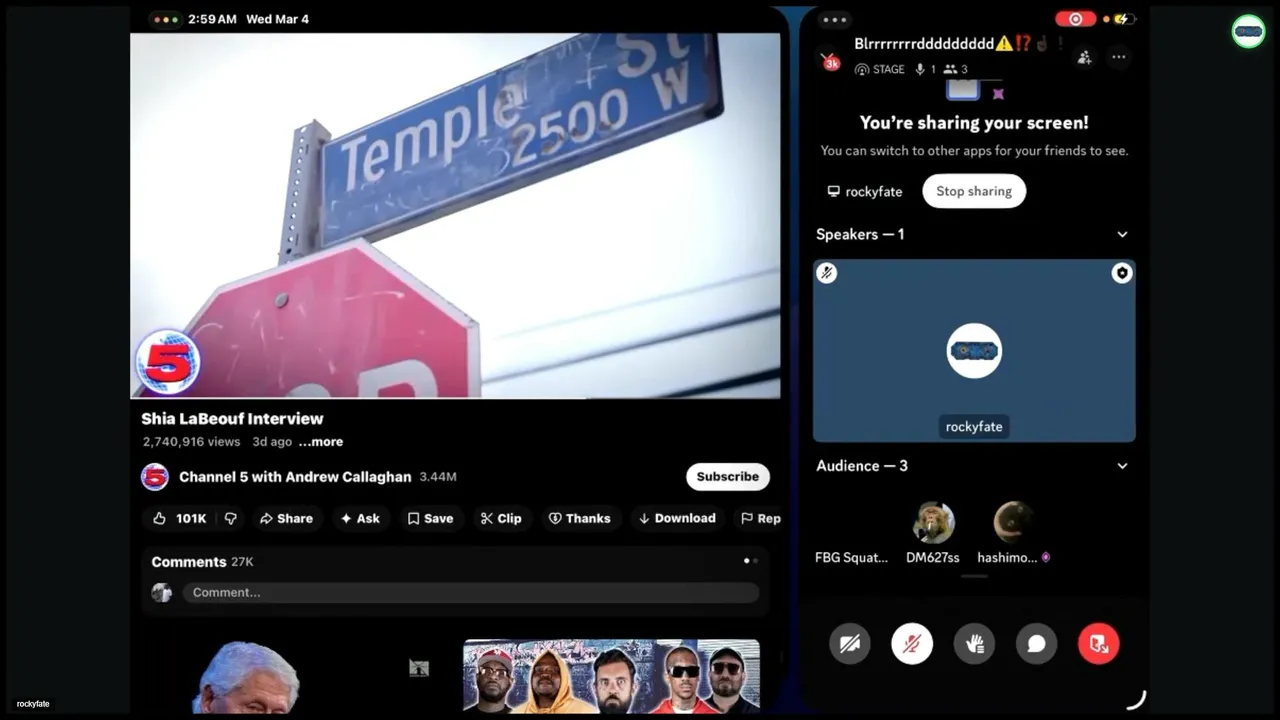
Task: Tap the round badge on the speaker tile's corner
Action: (x=1122, y=273)
